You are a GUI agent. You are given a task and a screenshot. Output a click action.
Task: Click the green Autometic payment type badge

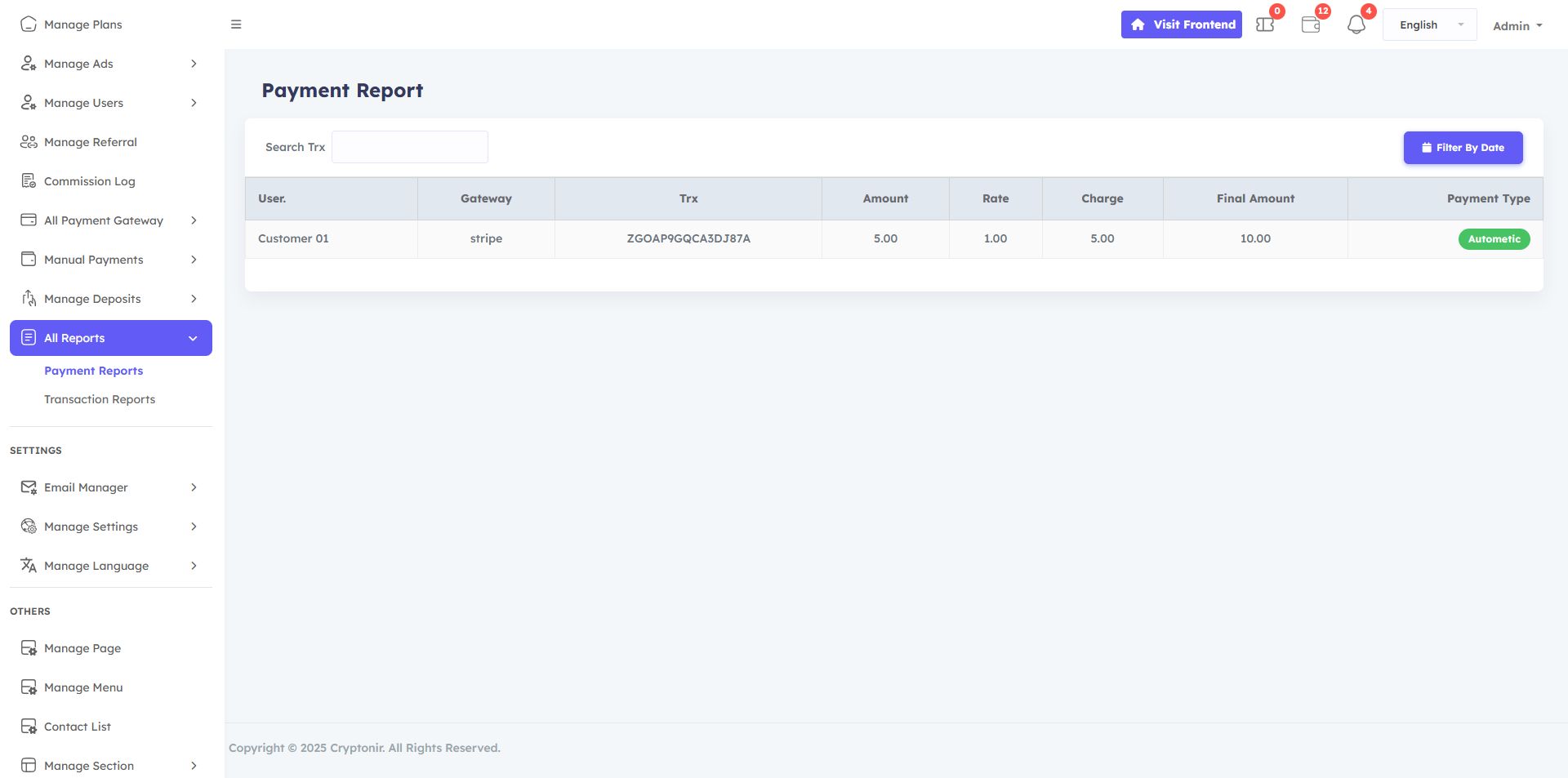pos(1494,239)
